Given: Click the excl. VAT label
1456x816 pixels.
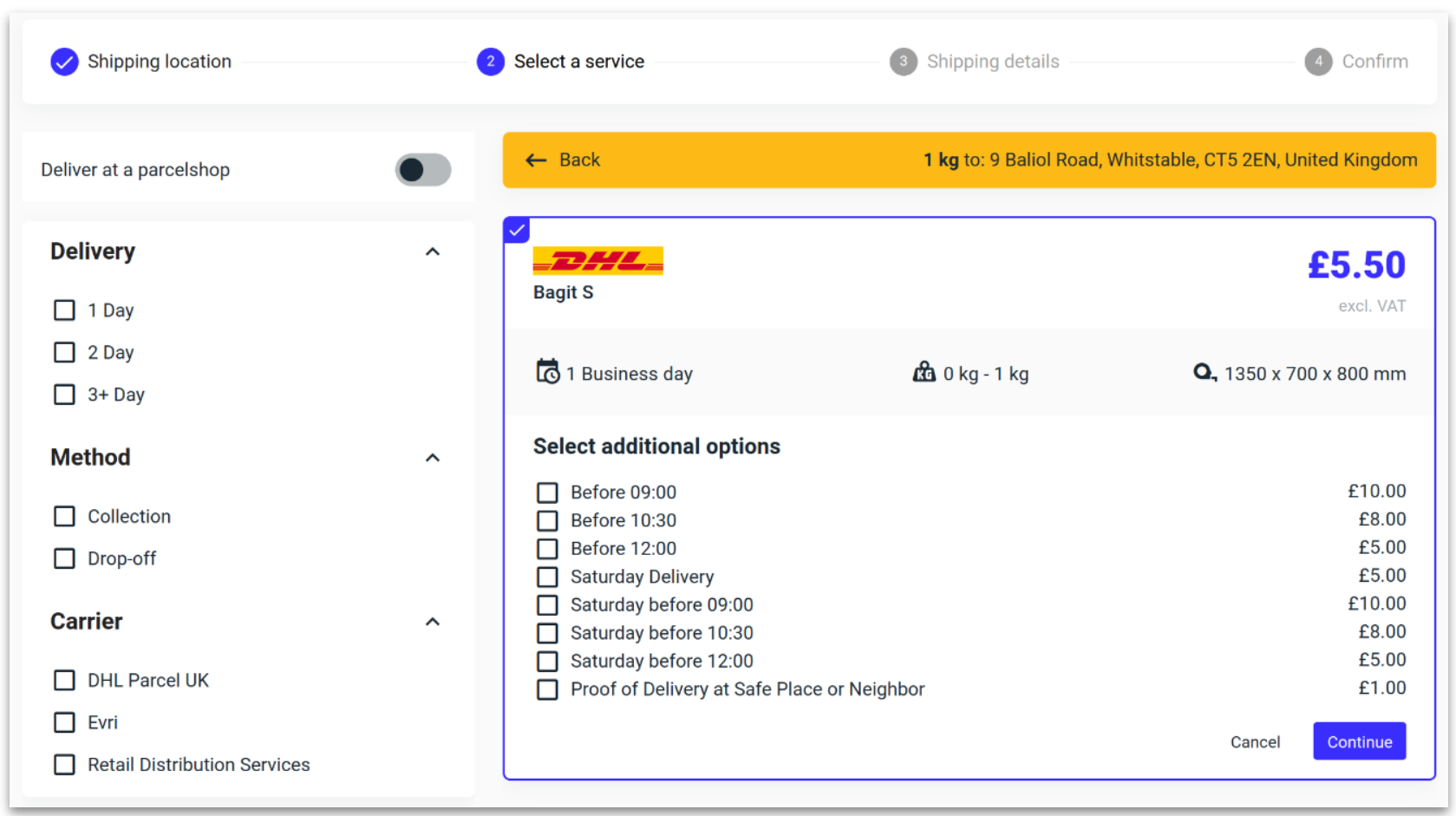Looking at the screenshot, I should (1372, 306).
